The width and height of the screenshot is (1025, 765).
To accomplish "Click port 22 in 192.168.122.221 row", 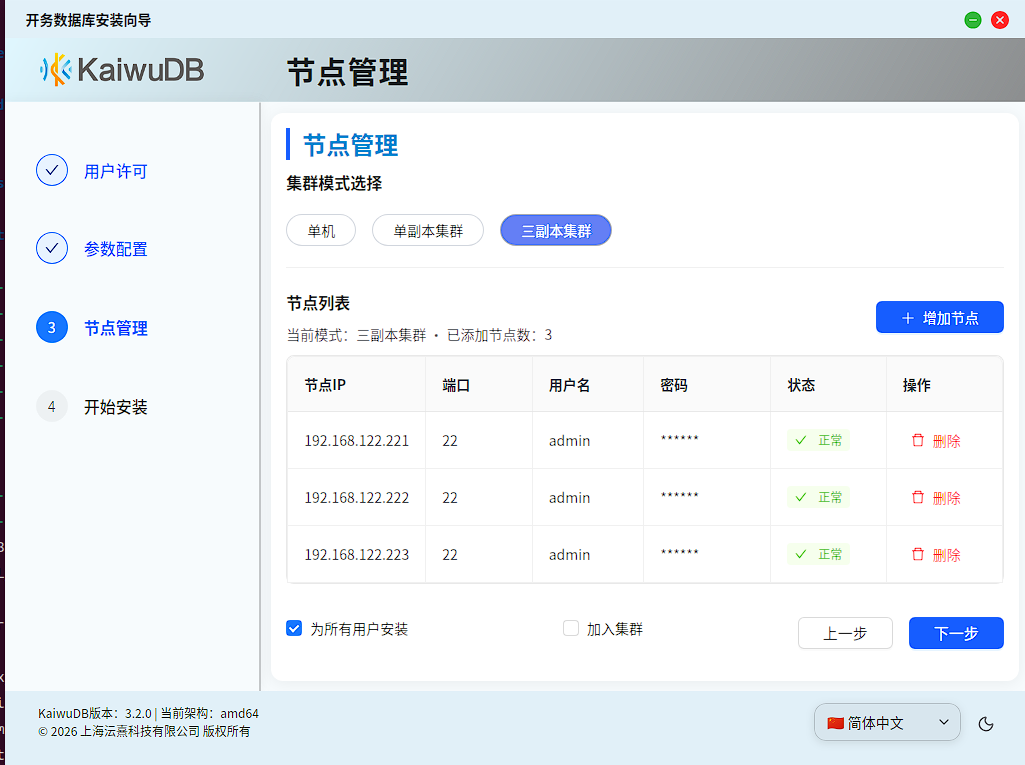I will (450, 441).
